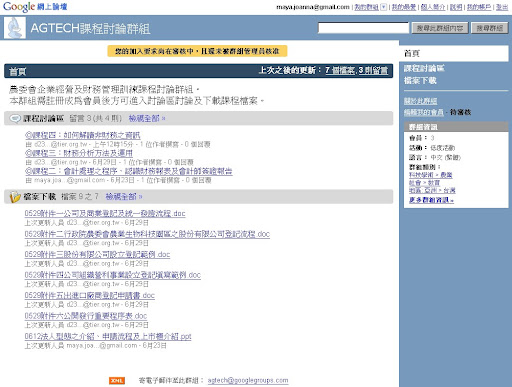Screen dimensions: 512x387
Task: Open 我的最愛 in the top bar
Action: point(404,7)
